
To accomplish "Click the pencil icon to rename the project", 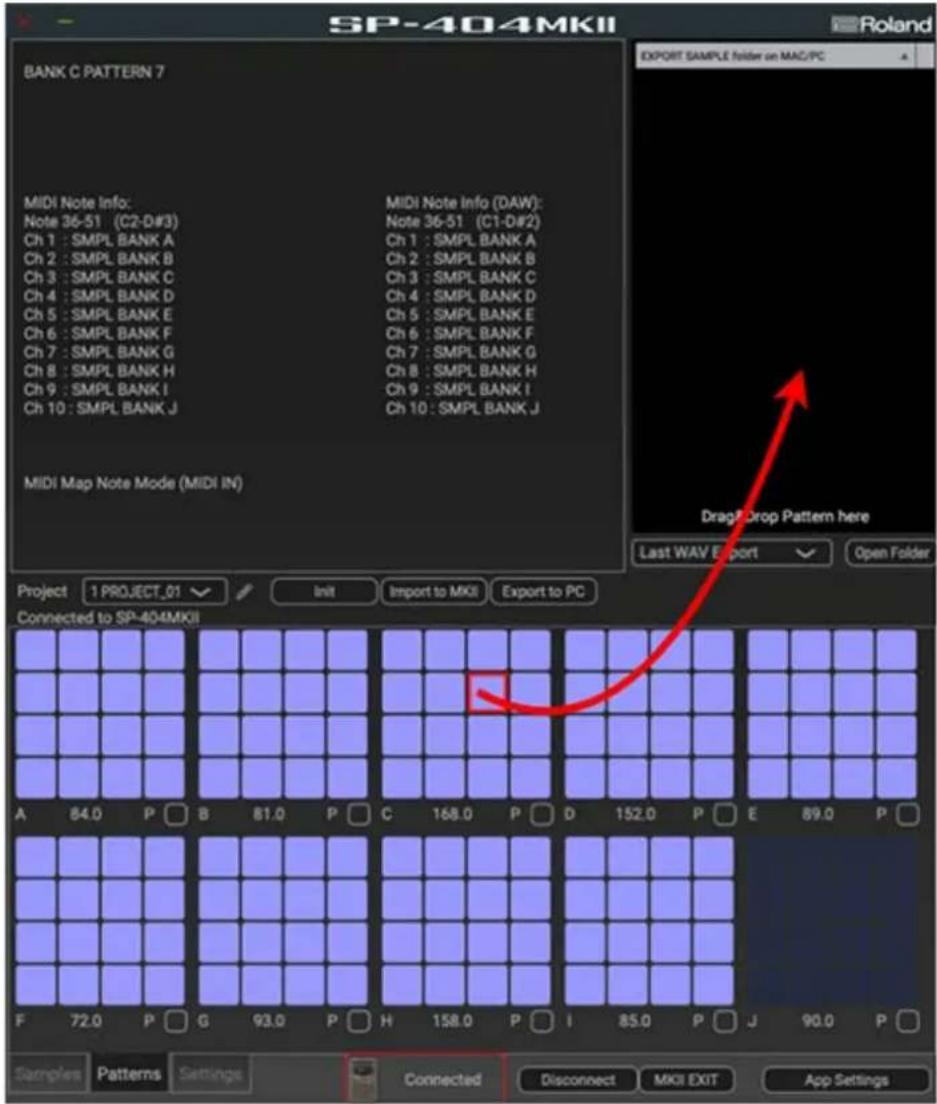I will coord(244,591).
